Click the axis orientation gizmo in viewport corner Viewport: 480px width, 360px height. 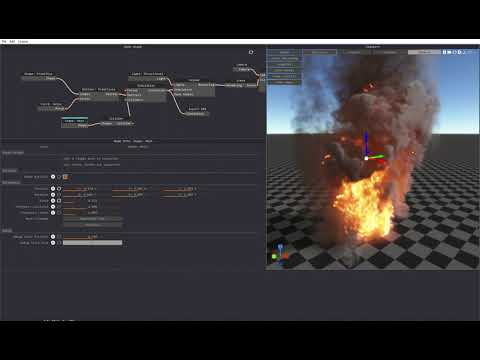point(280,256)
